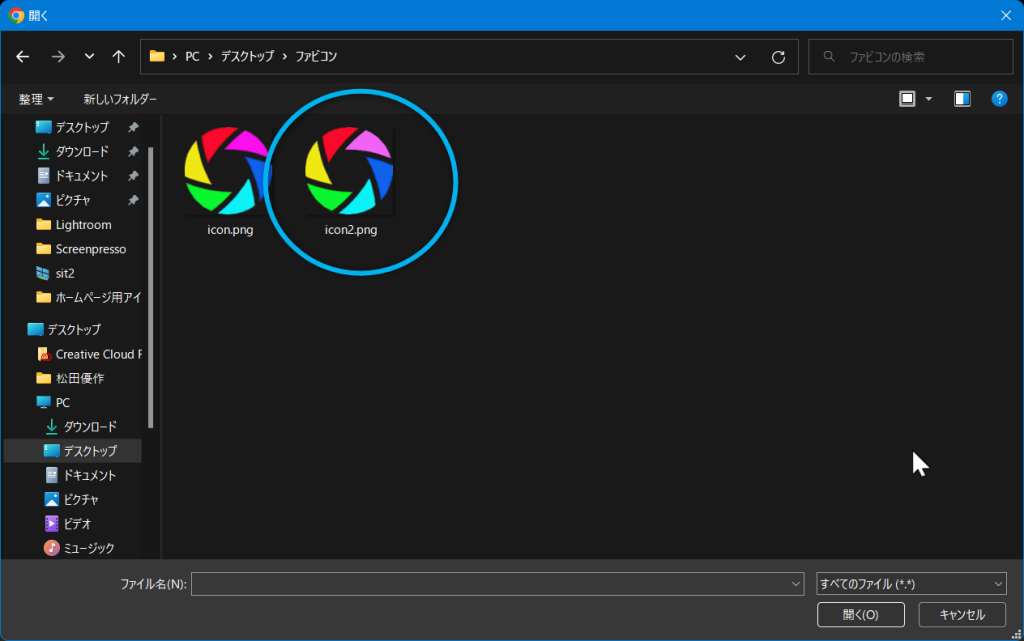This screenshot has width=1024, height=641.
Task: Go up one folder level
Action: click(118, 57)
